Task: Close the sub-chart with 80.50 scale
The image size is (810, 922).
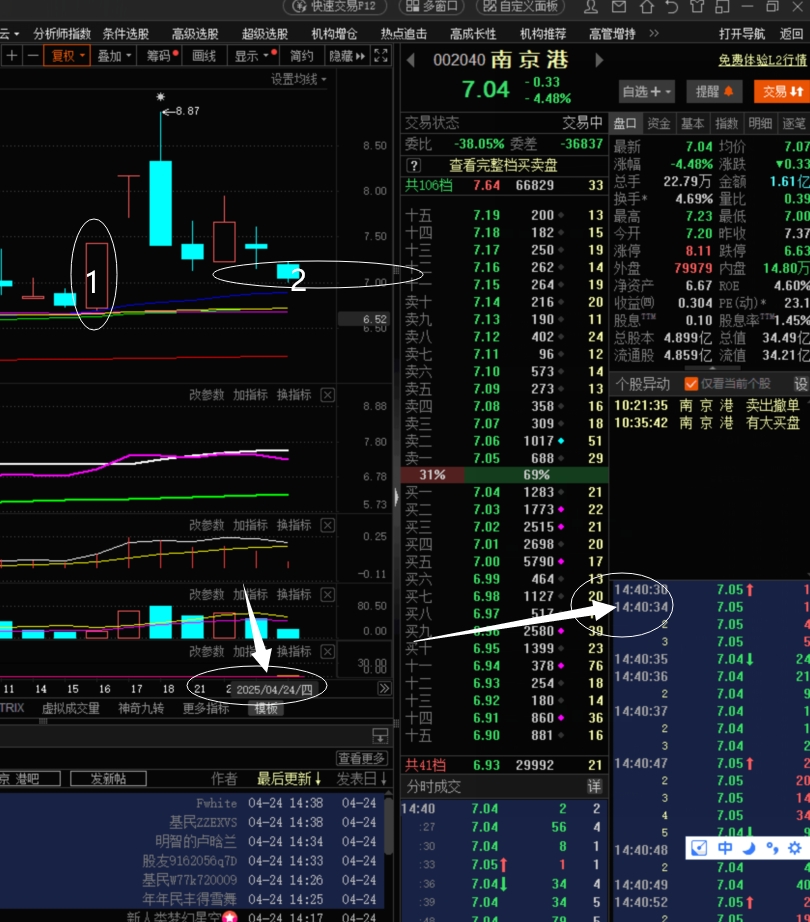Action: (327, 594)
